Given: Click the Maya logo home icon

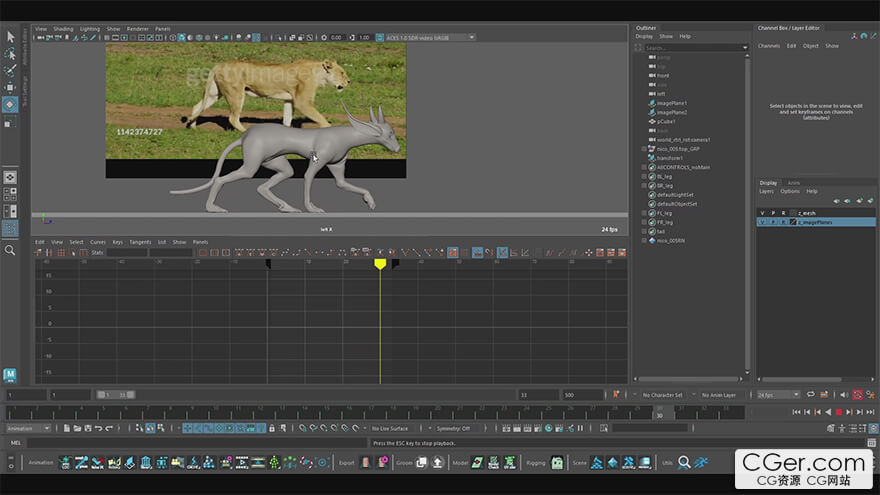Looking at the screenshot, I should coord(10,374).
